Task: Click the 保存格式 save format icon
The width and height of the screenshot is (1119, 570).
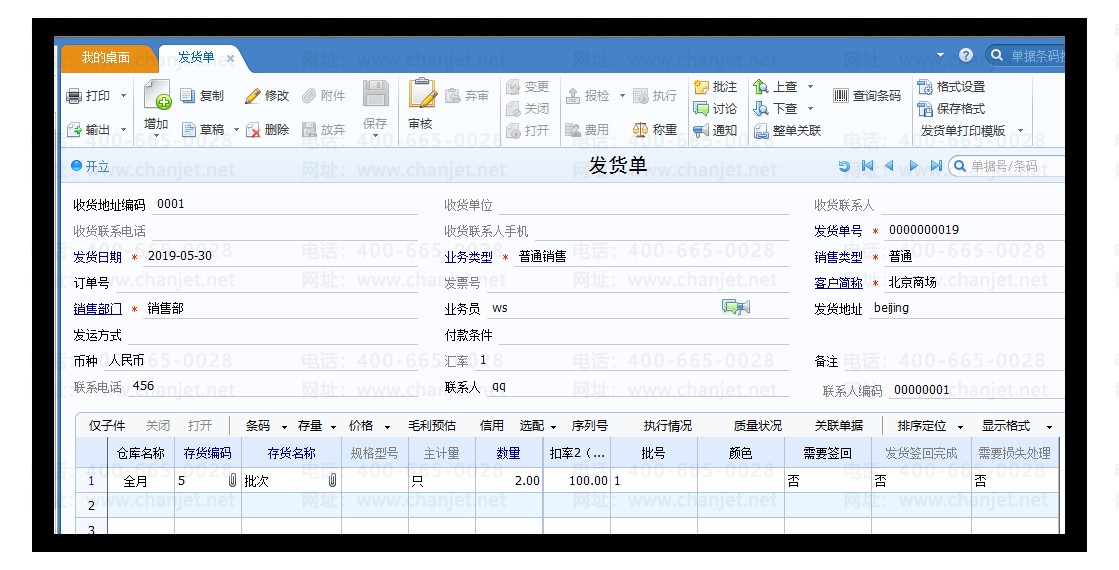Action: (925, 109)
